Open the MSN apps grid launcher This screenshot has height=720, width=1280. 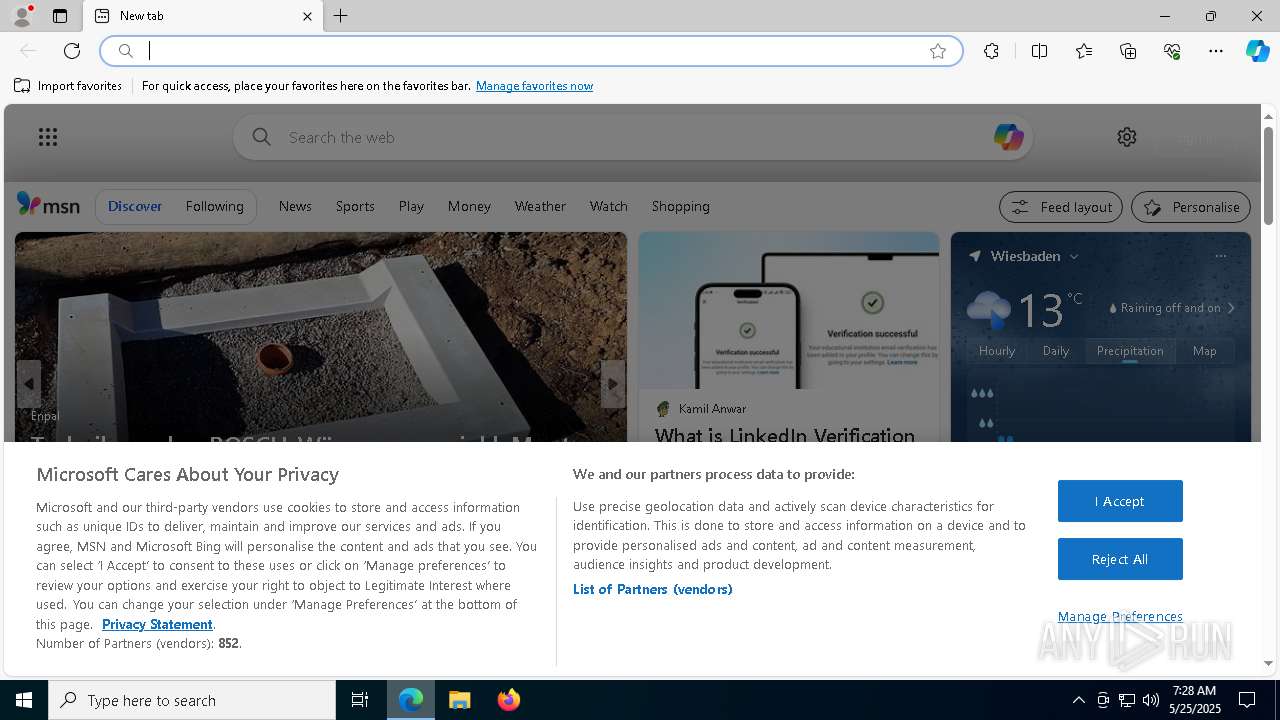47,137
